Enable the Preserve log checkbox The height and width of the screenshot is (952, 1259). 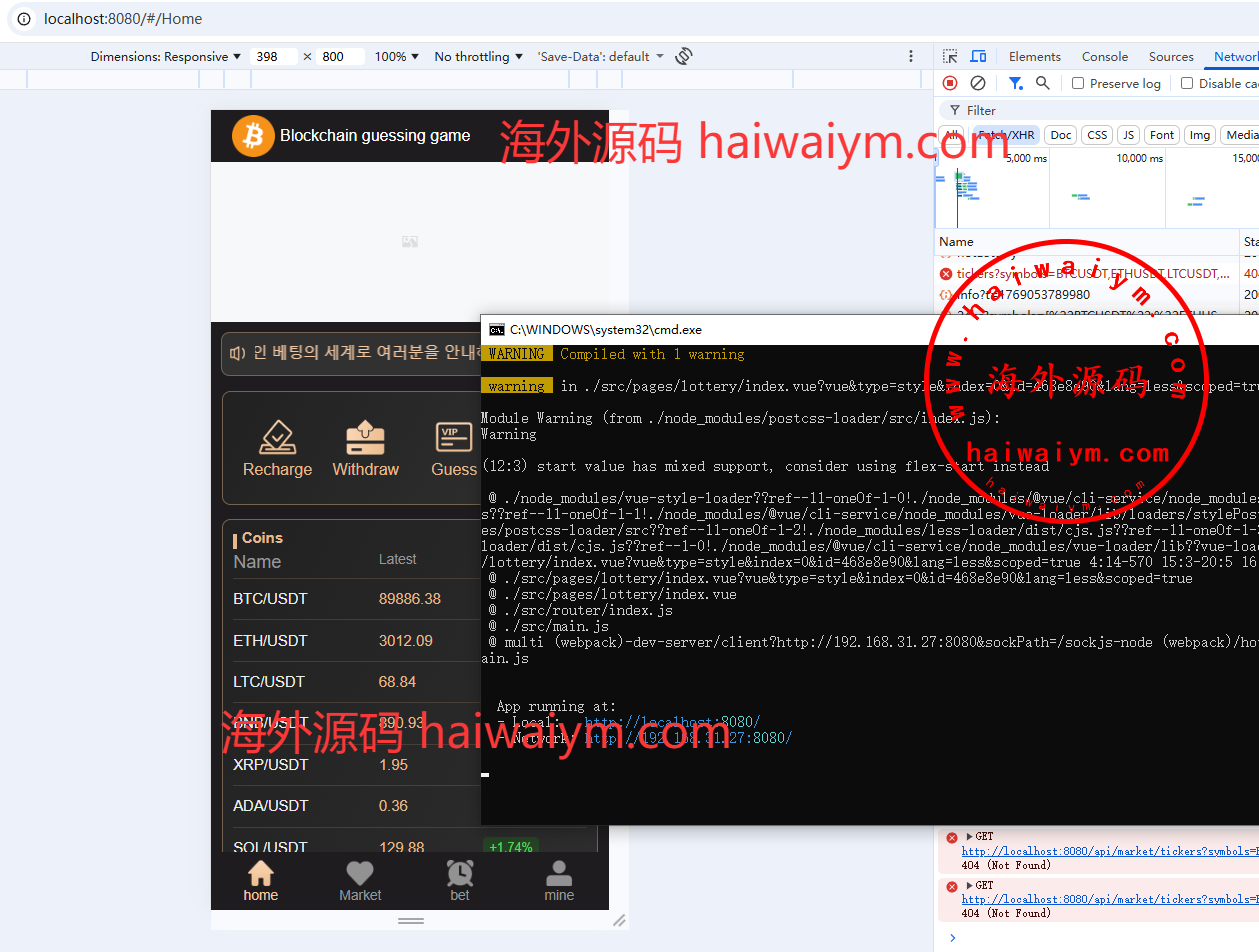point(1078,83)
